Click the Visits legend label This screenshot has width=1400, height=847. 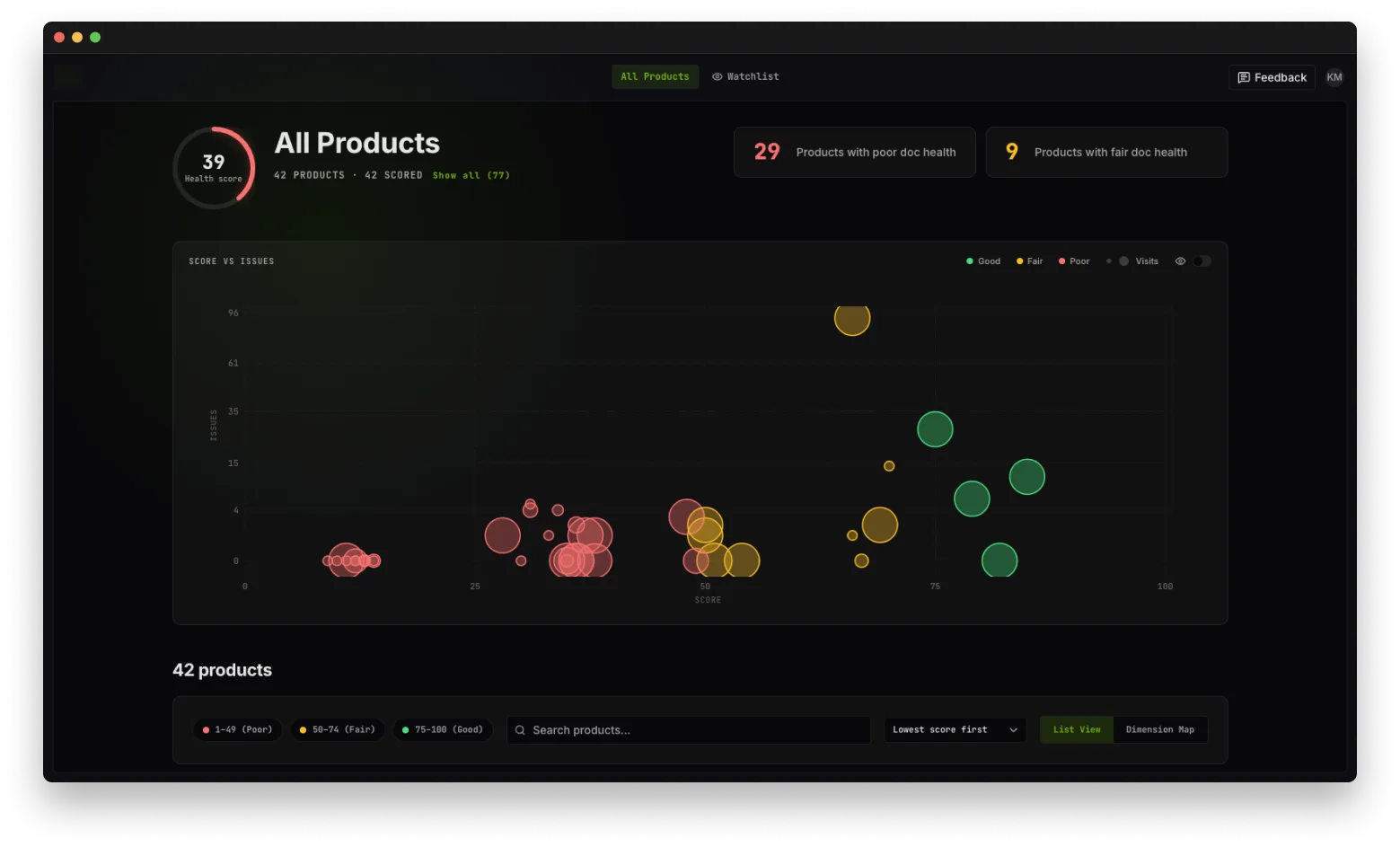pos(1146,261)
